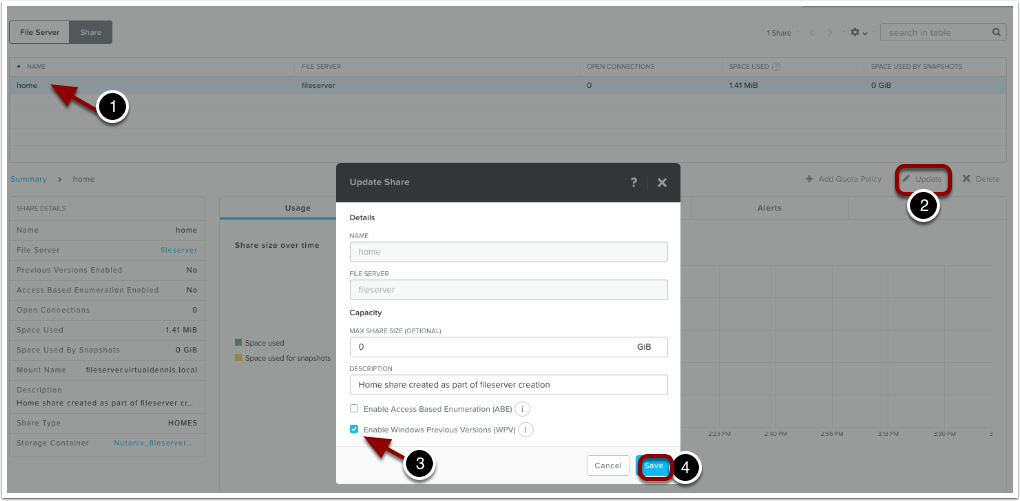Go to previous page arrow in table

coord(812,33)
